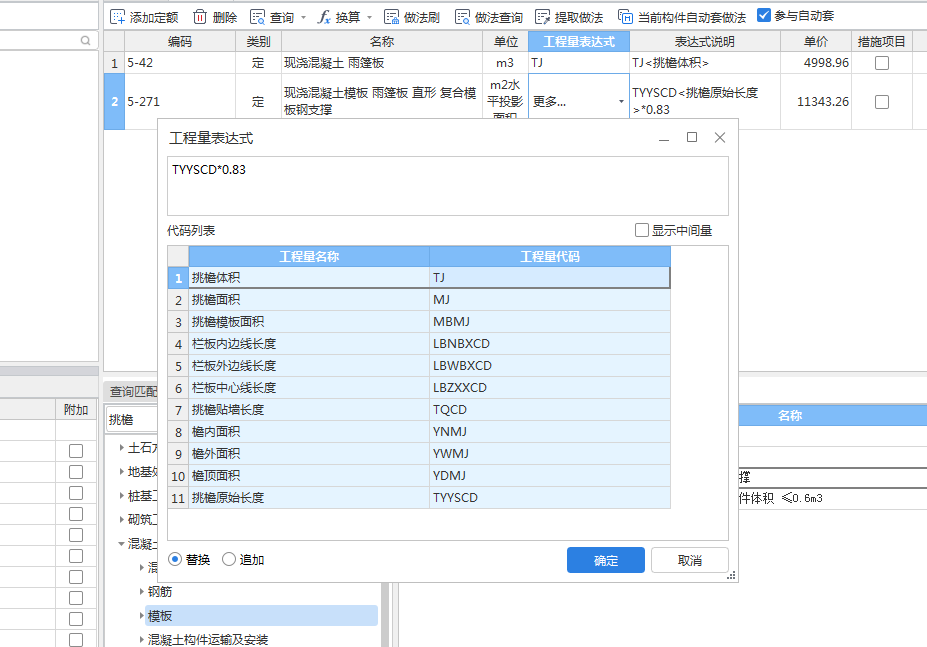Click the 表达式说明 column header
Screen dimensions: 927x647
pos(705,41)
